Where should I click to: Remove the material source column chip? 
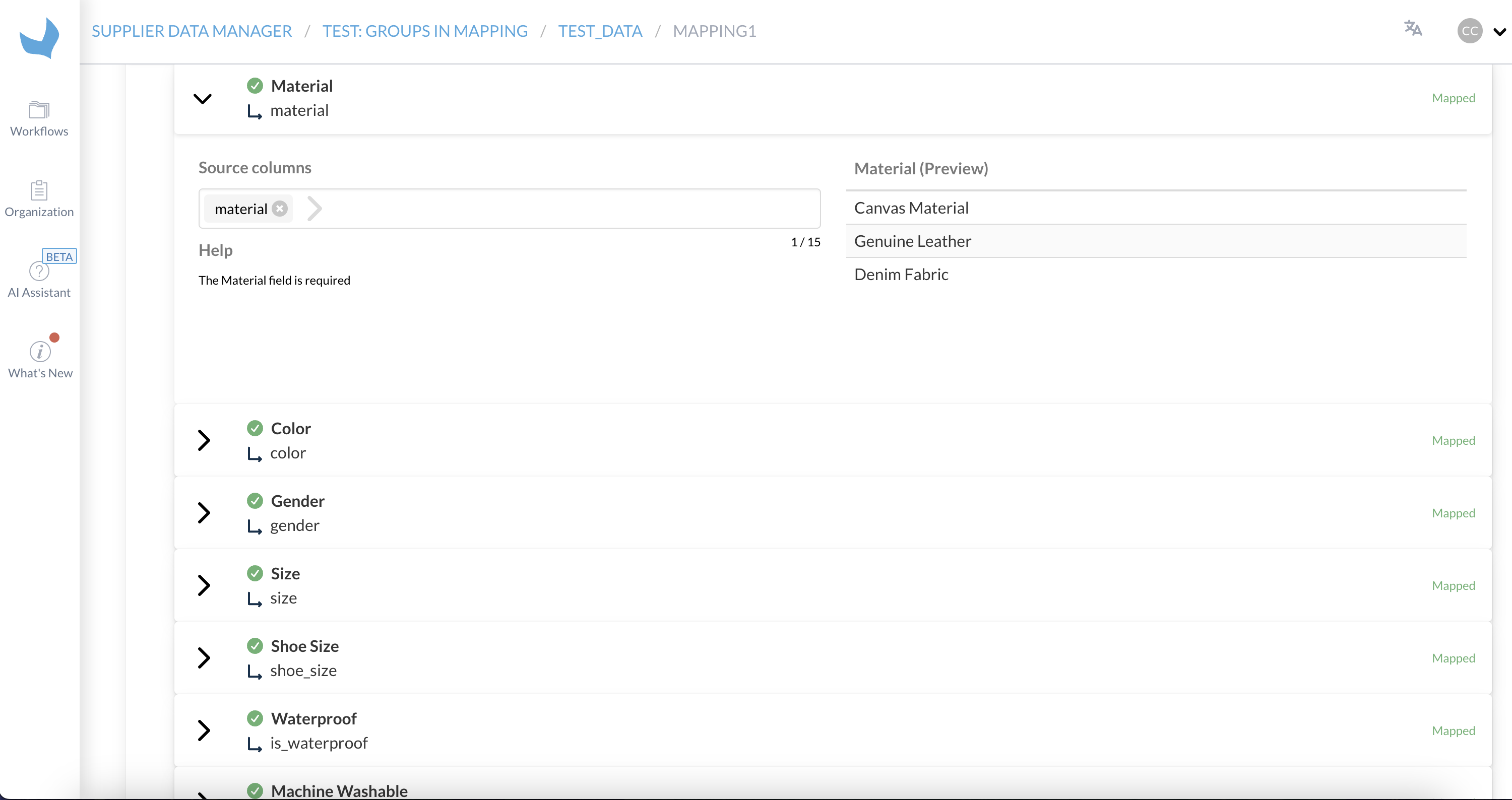[280, 209]
